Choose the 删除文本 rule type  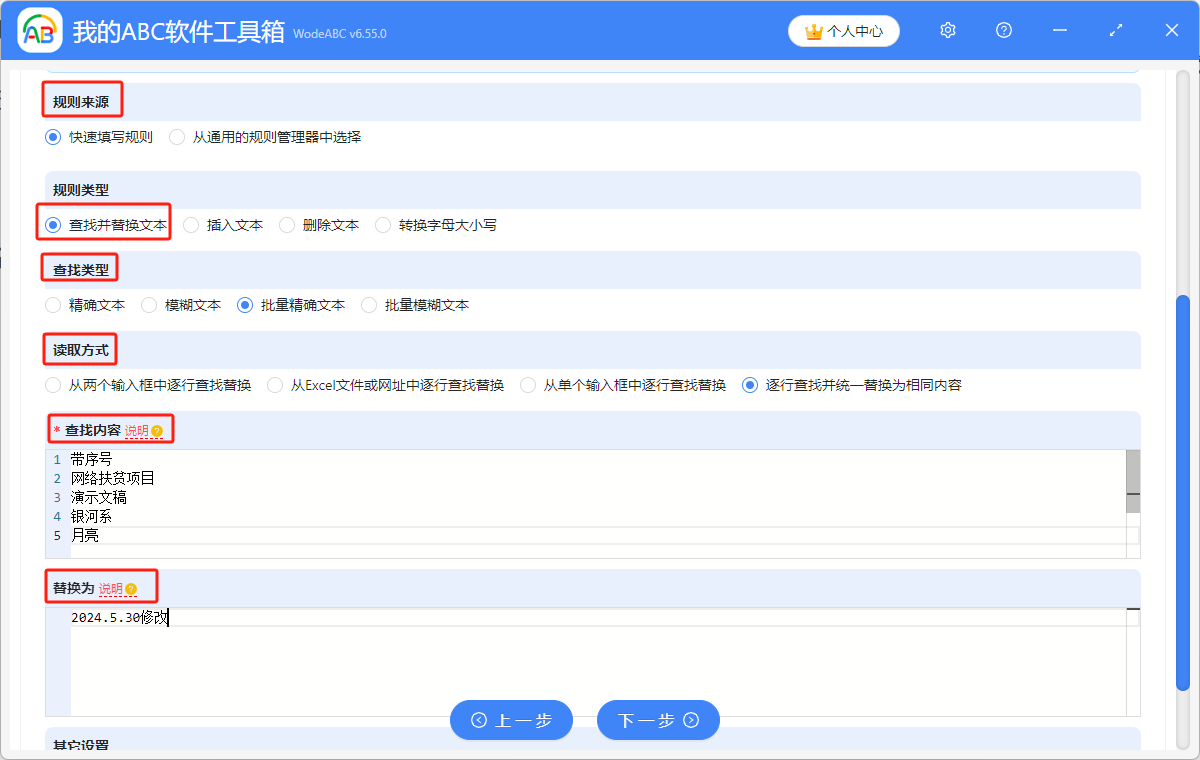[x=287, y=225]
